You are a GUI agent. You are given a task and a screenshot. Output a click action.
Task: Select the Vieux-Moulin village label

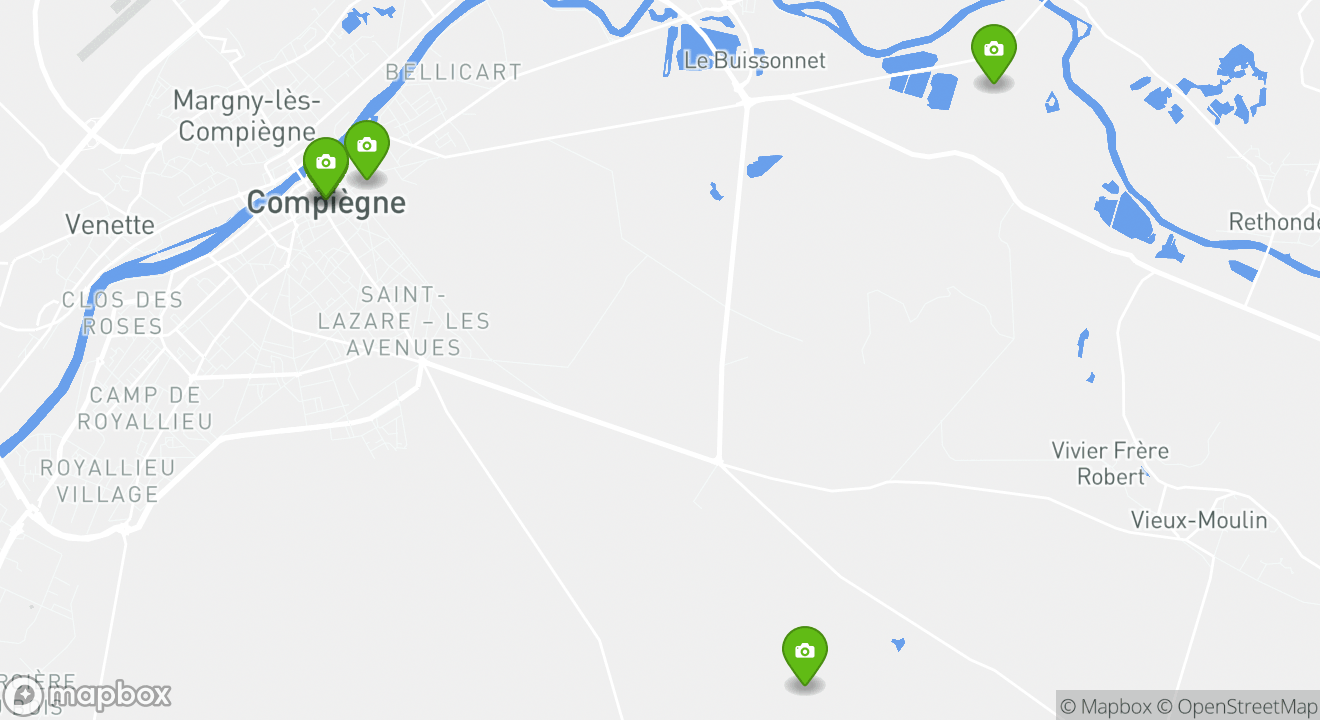coord(1199,520)
